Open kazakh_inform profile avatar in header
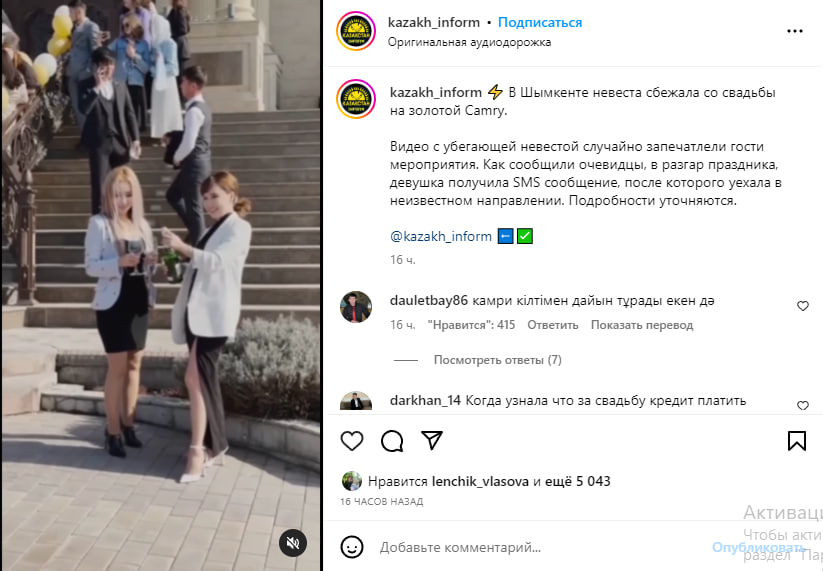 point(356,31)
